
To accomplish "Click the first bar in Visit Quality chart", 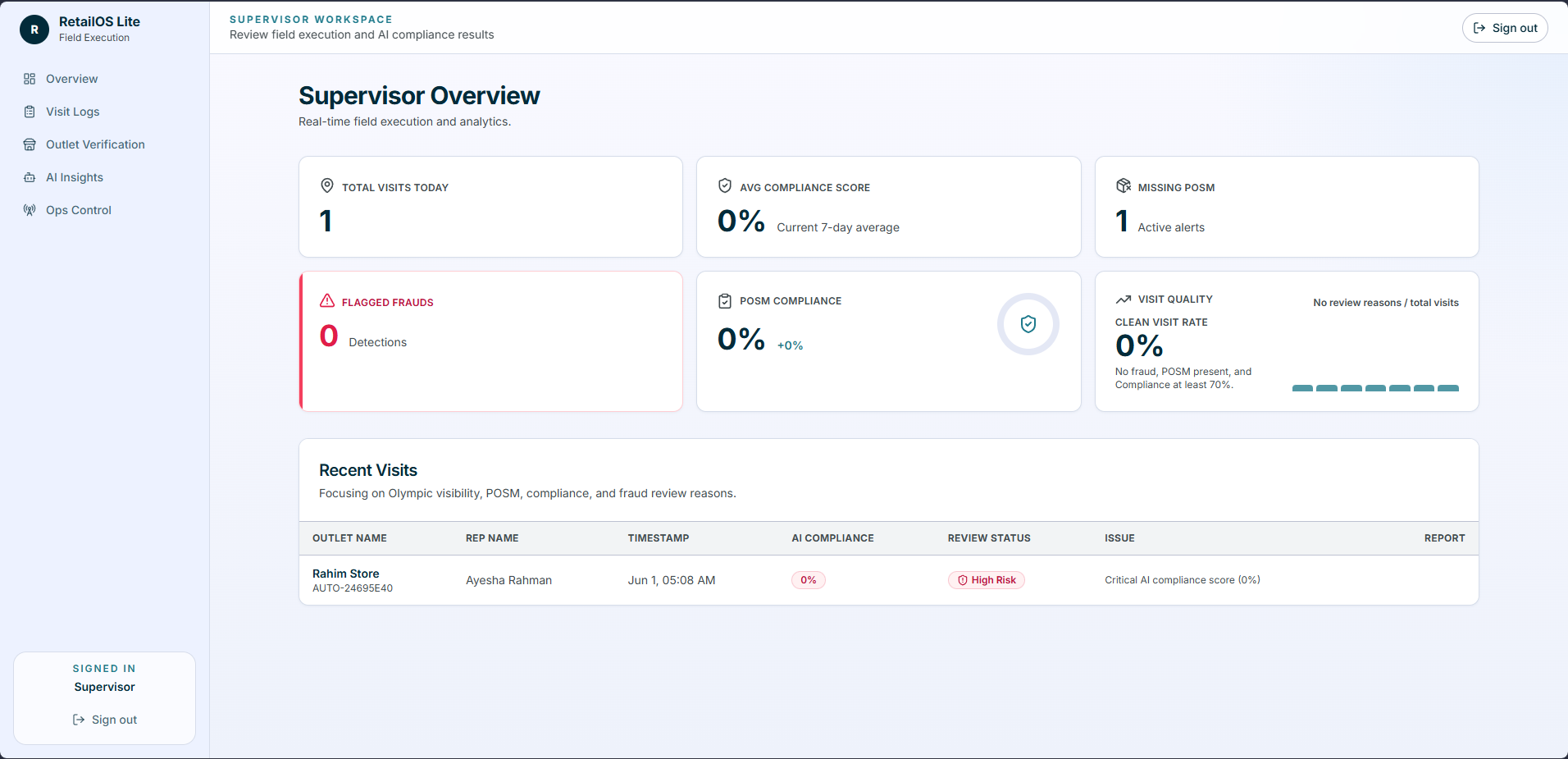I will 1302,388.
